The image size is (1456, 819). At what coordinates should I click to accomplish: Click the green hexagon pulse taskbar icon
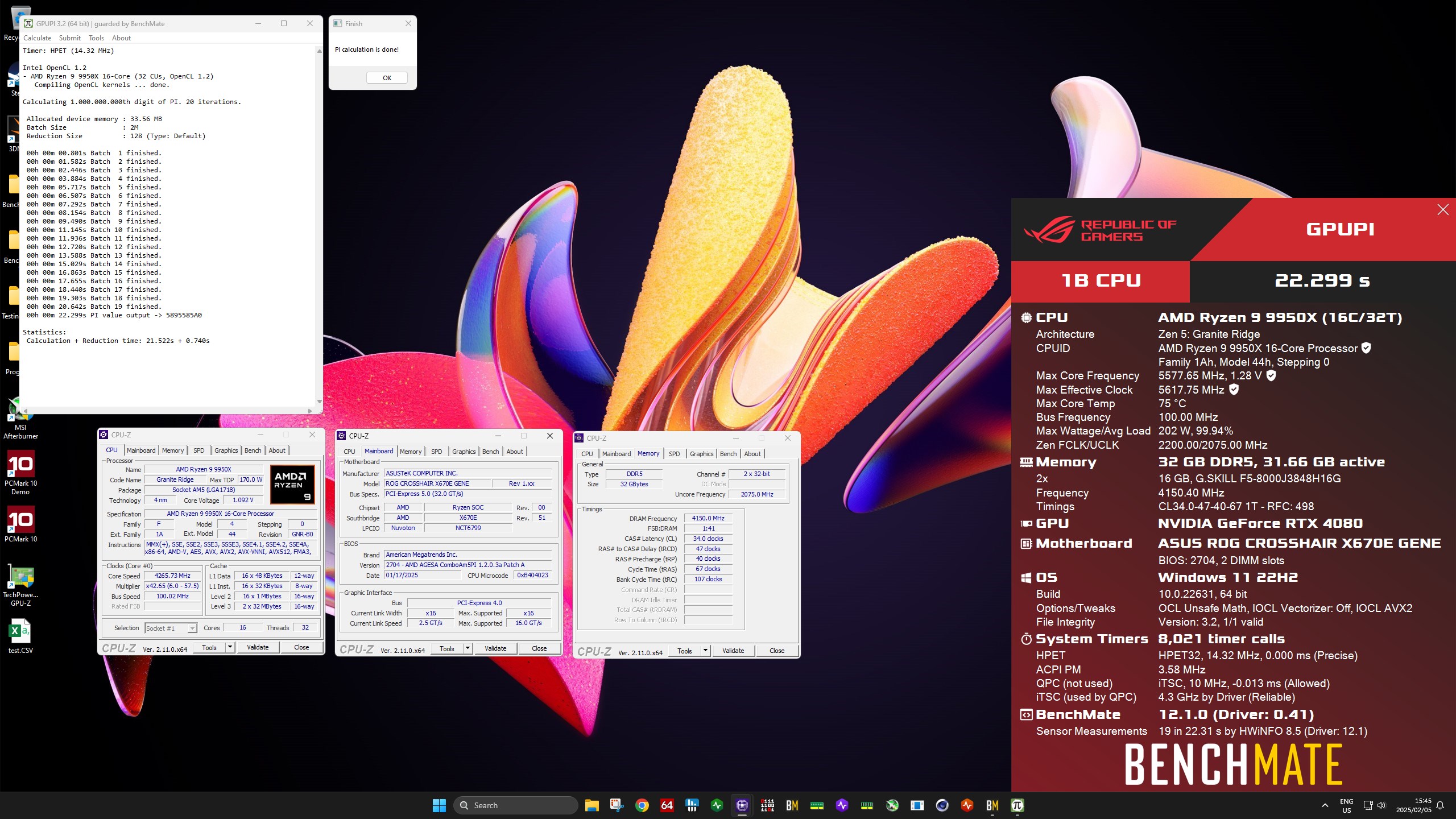click(x=717, y=805)
